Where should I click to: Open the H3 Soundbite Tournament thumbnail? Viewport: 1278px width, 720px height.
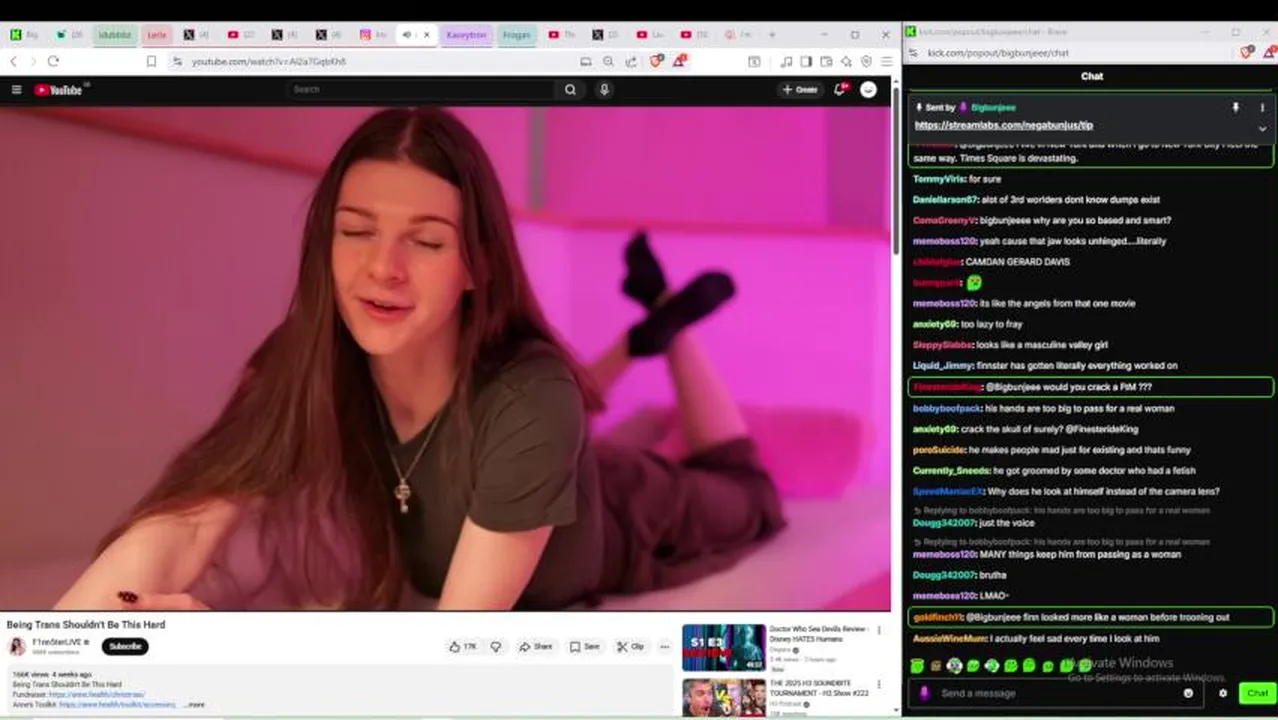724,698
